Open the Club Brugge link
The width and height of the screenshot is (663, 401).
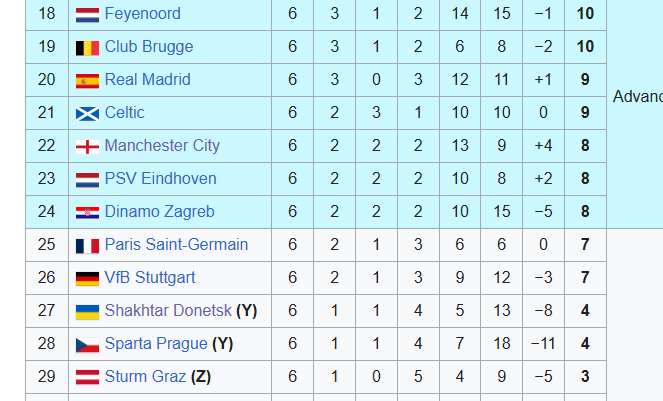pyautogui.click(x=149, y=47)
